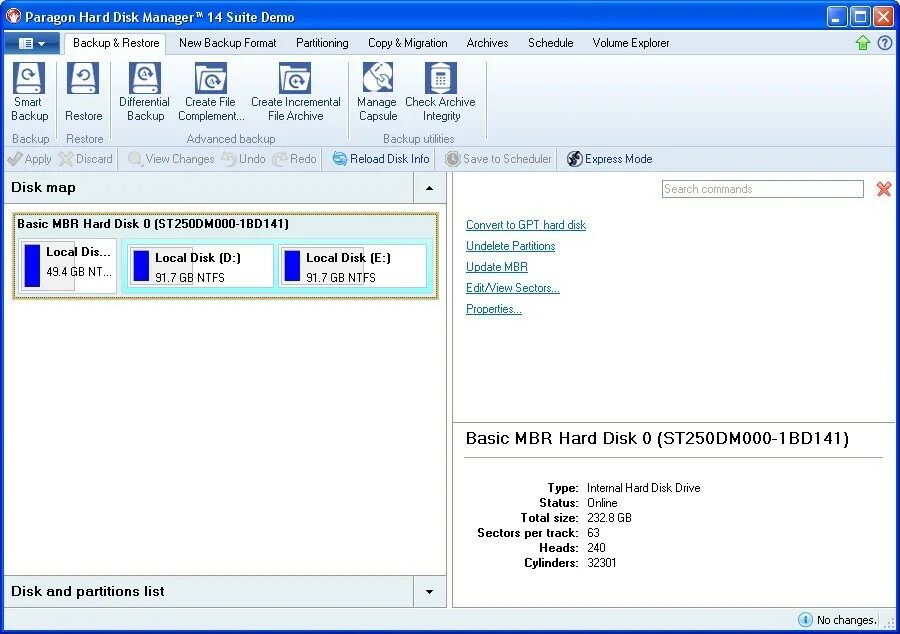Image resolution: width=900 pixels, height=634 pixels.
Task: Select Local Disk (D:) partition
Action: 200,266
